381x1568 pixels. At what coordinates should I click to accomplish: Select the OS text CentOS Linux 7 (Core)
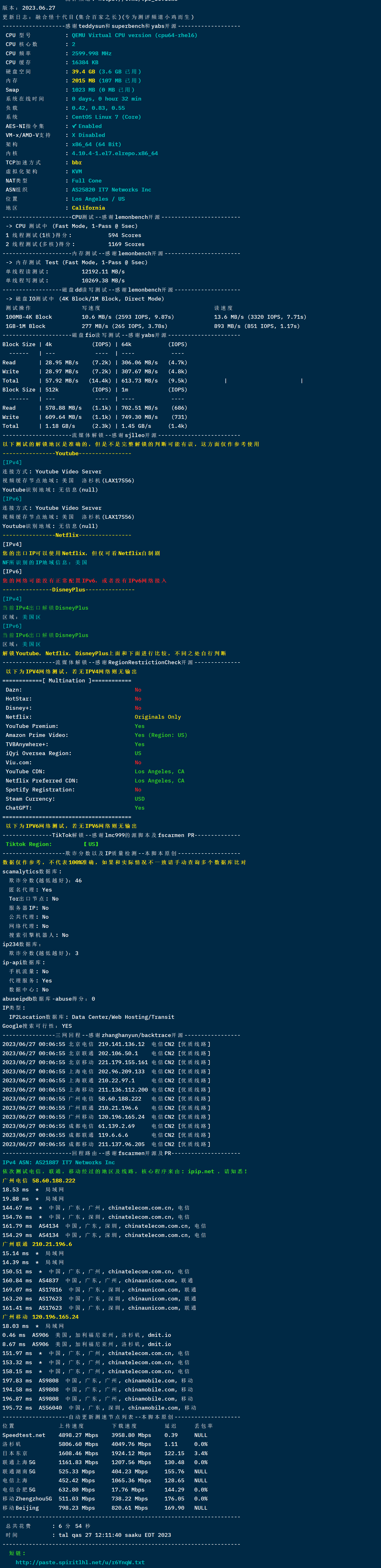coord(107,117)
